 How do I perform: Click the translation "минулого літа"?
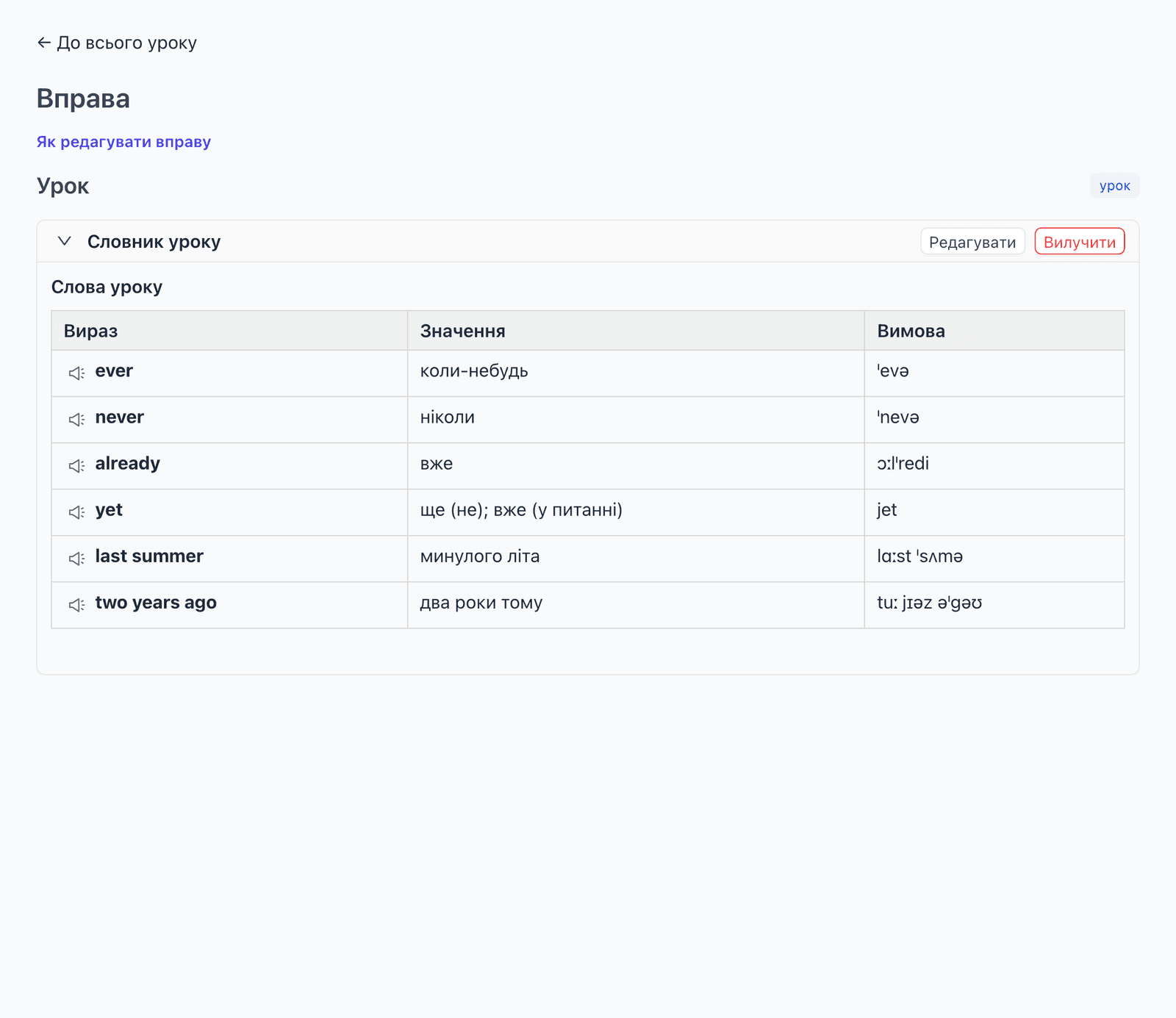(480, 556)
